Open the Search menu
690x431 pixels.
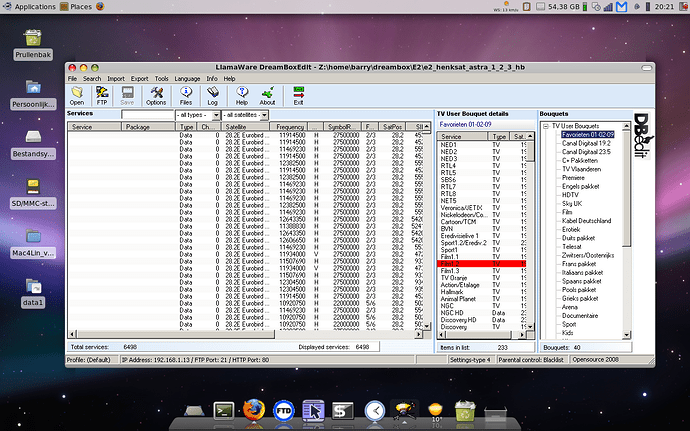[92, 78]
